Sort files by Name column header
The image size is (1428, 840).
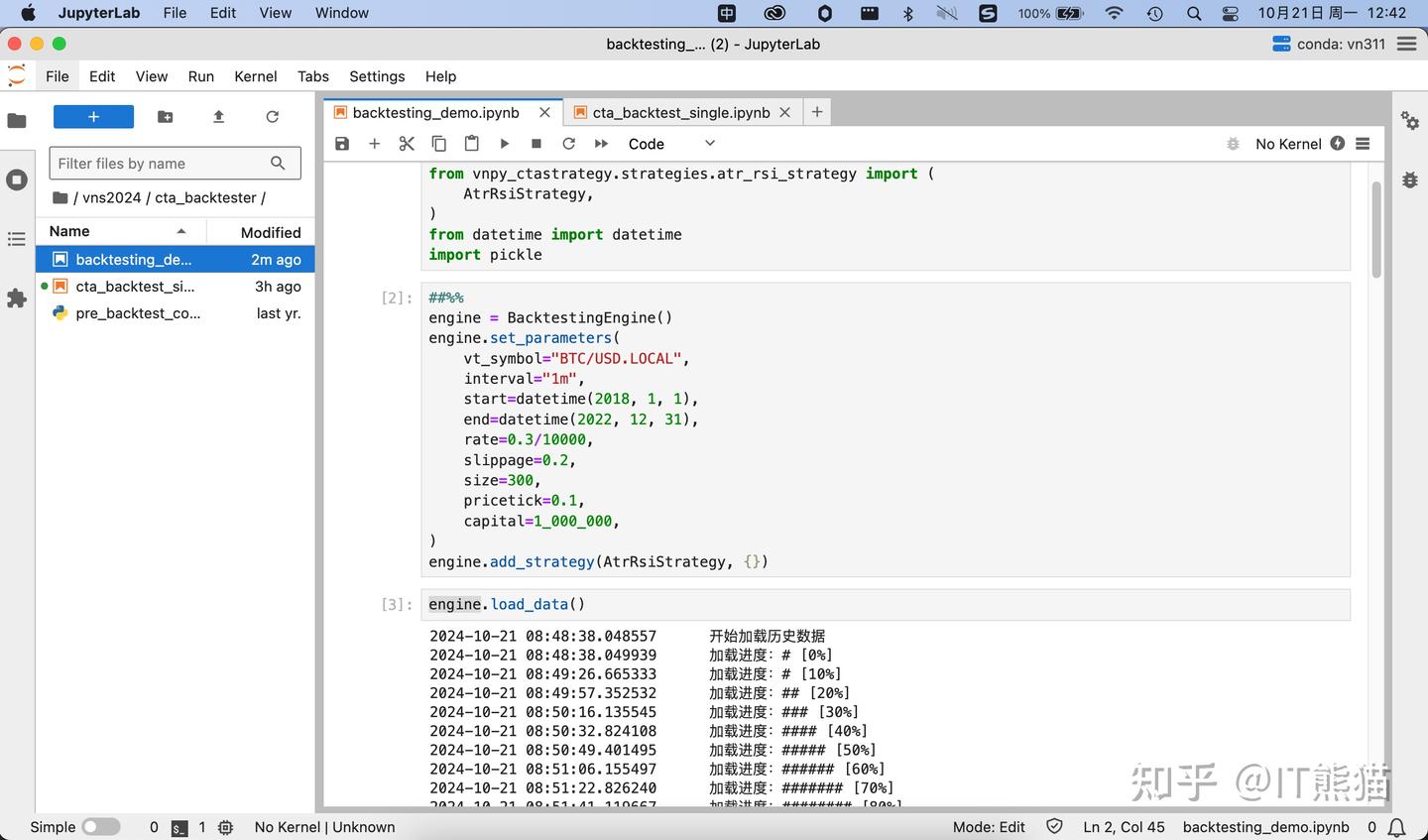point(69,231)
